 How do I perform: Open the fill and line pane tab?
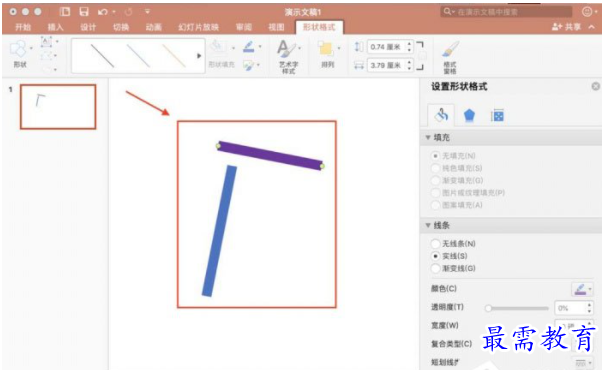pyautogui.click(x=441, y=115)
